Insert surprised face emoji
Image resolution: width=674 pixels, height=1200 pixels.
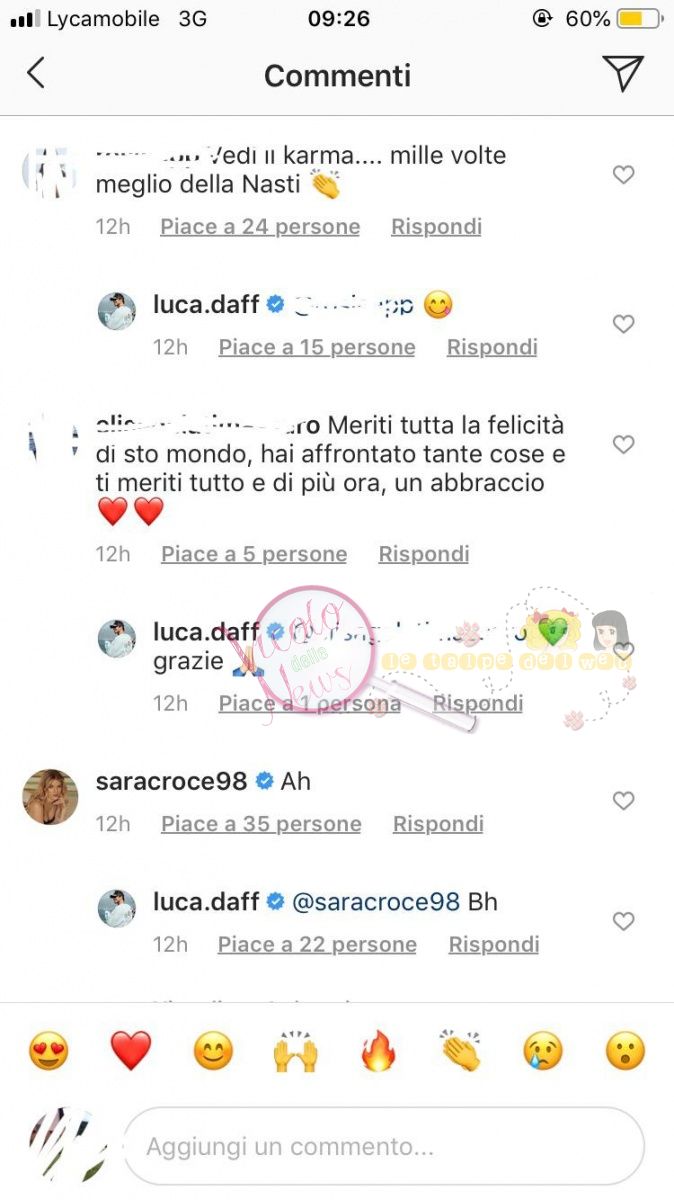click(625, 1051)
